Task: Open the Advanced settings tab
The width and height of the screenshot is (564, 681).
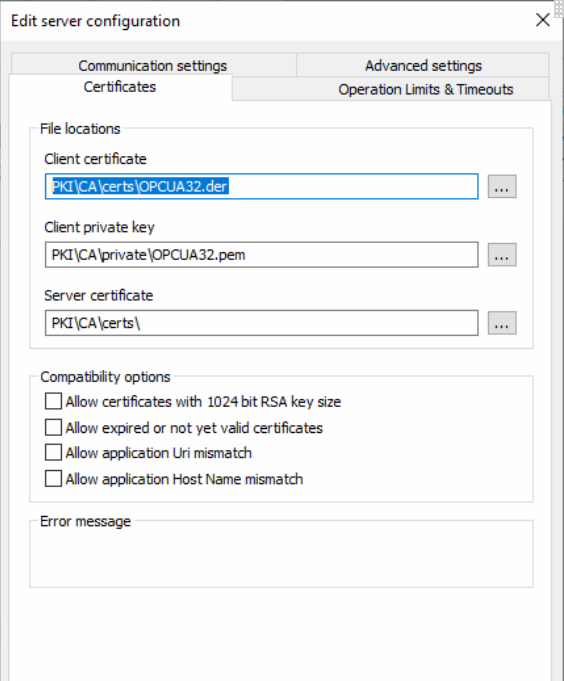Action: pyautogui.click(x=423, y=66)
